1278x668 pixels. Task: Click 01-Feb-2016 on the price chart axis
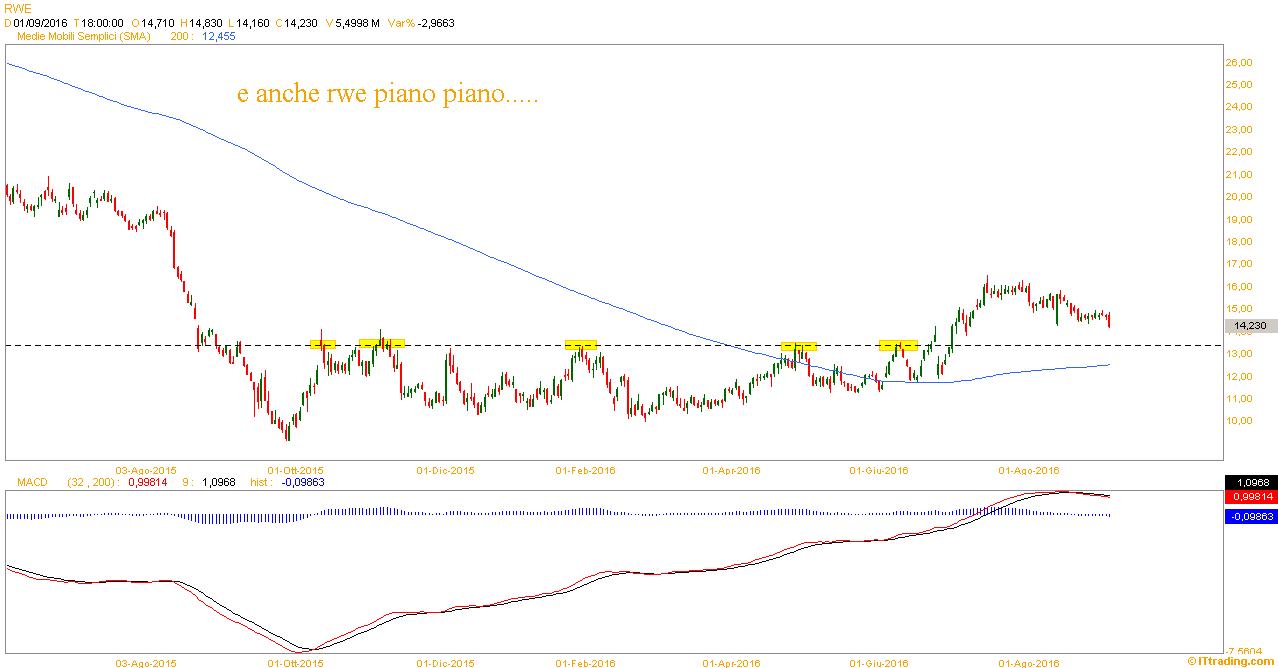(586, 469)
